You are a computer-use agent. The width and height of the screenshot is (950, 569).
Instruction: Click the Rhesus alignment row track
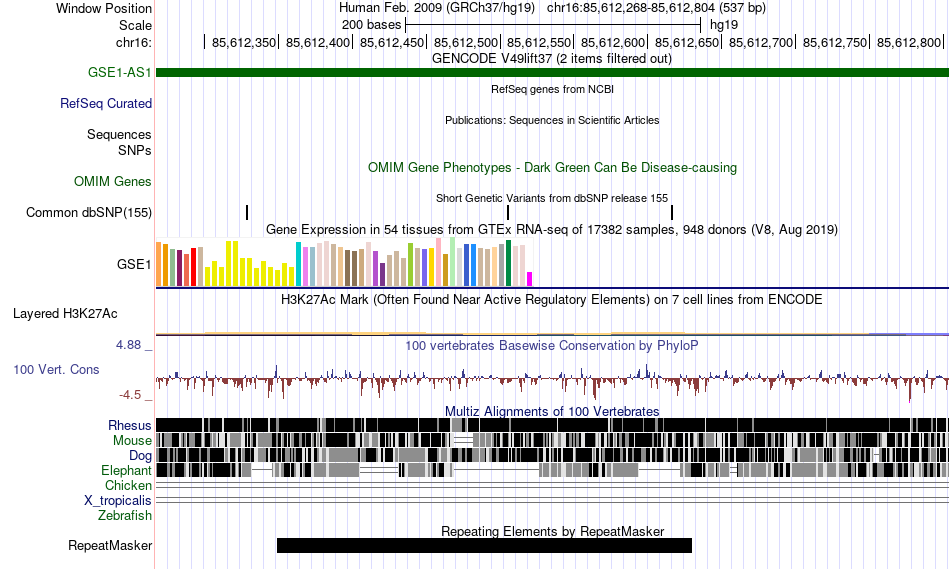552,425
